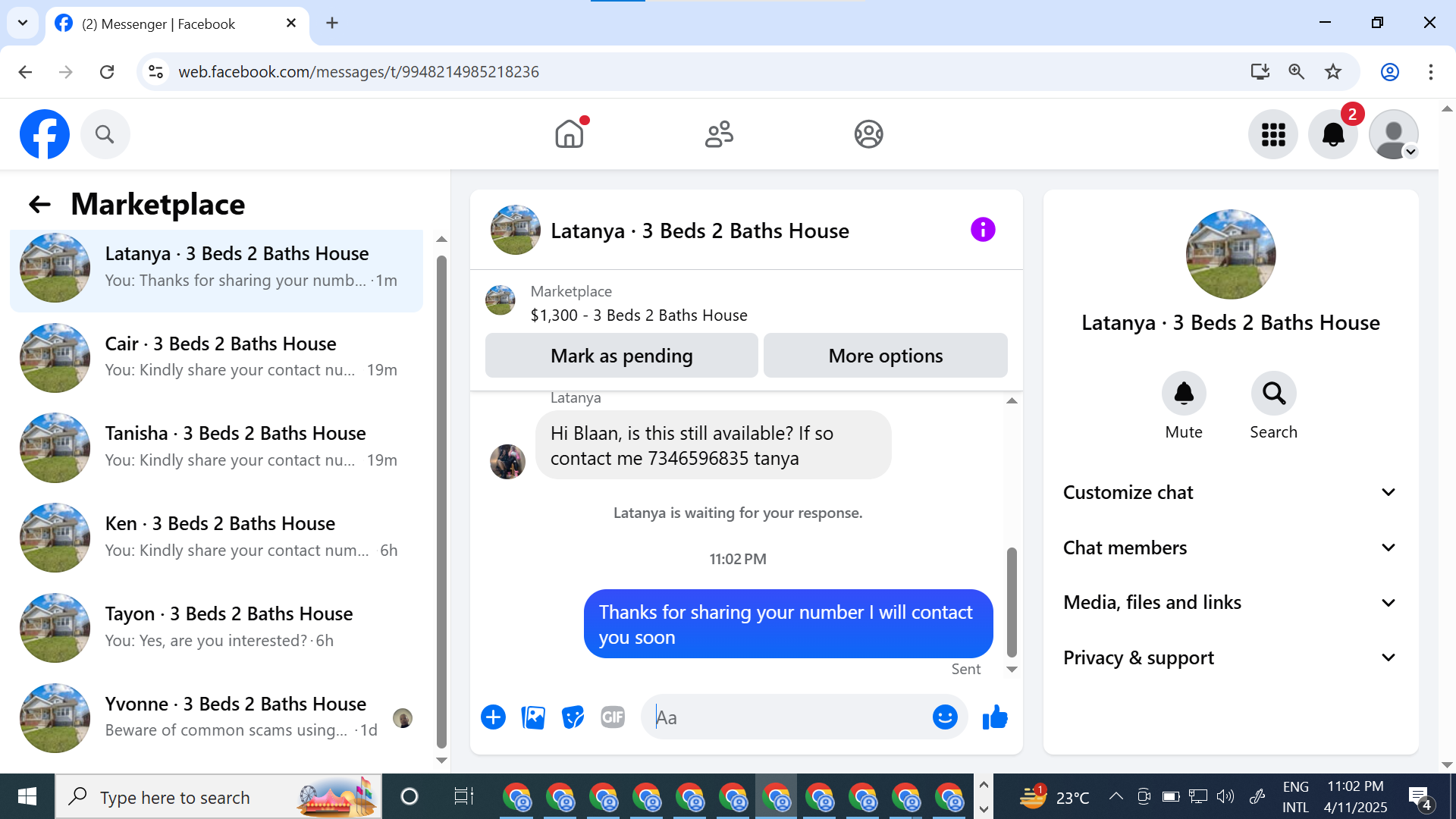Expand the Privacy & support section
The height and width of the screenshot is (819, 1456).
click(1230, 657)
